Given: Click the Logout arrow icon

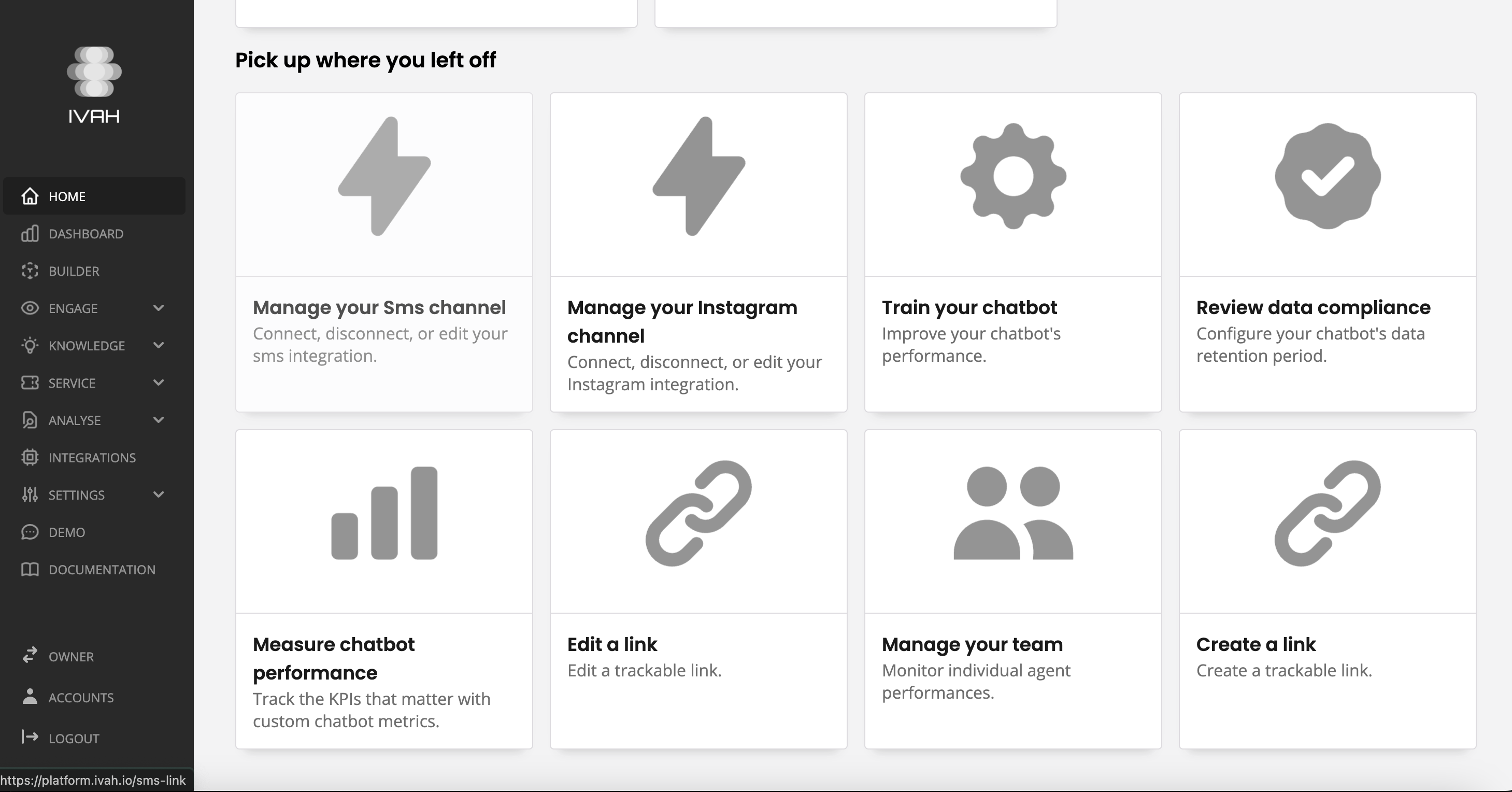Looking at the screenshot, I should 30,737.
